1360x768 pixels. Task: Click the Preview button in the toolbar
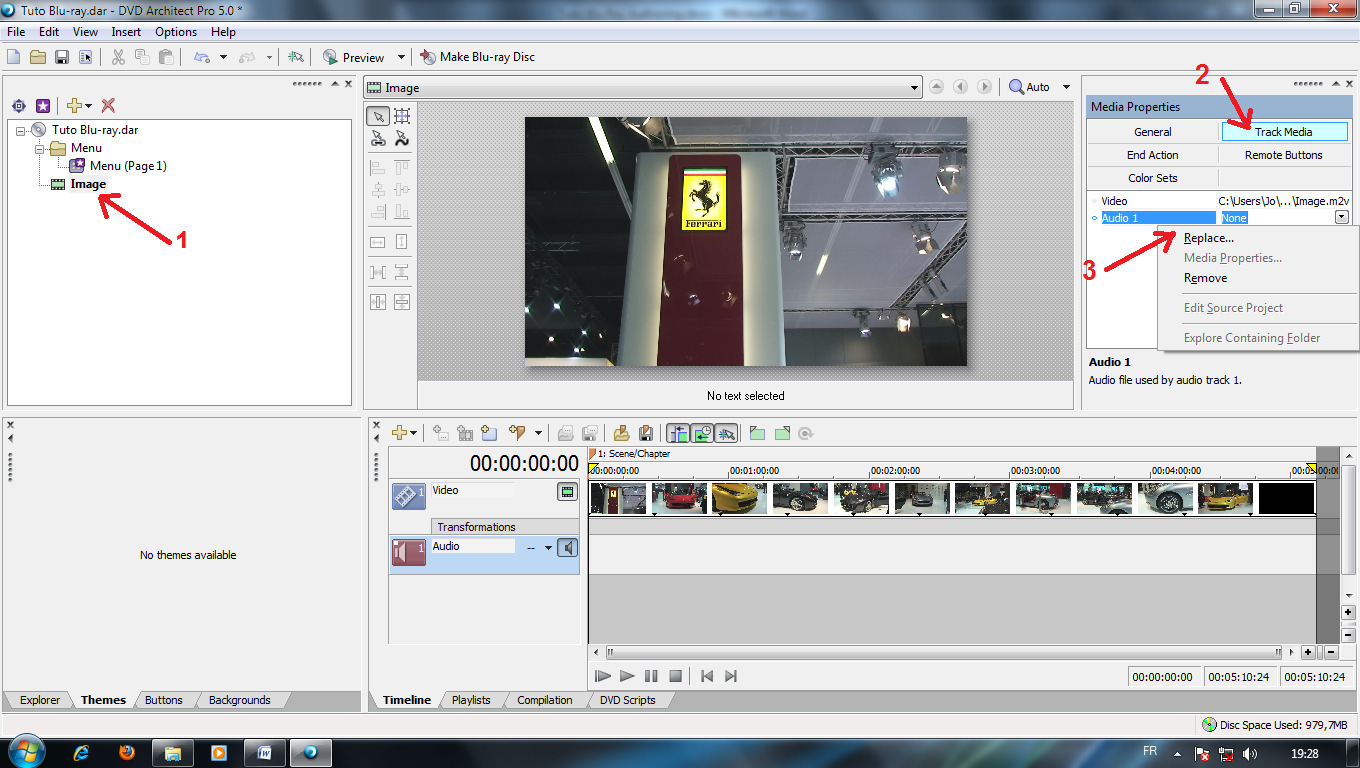(354, 57)
